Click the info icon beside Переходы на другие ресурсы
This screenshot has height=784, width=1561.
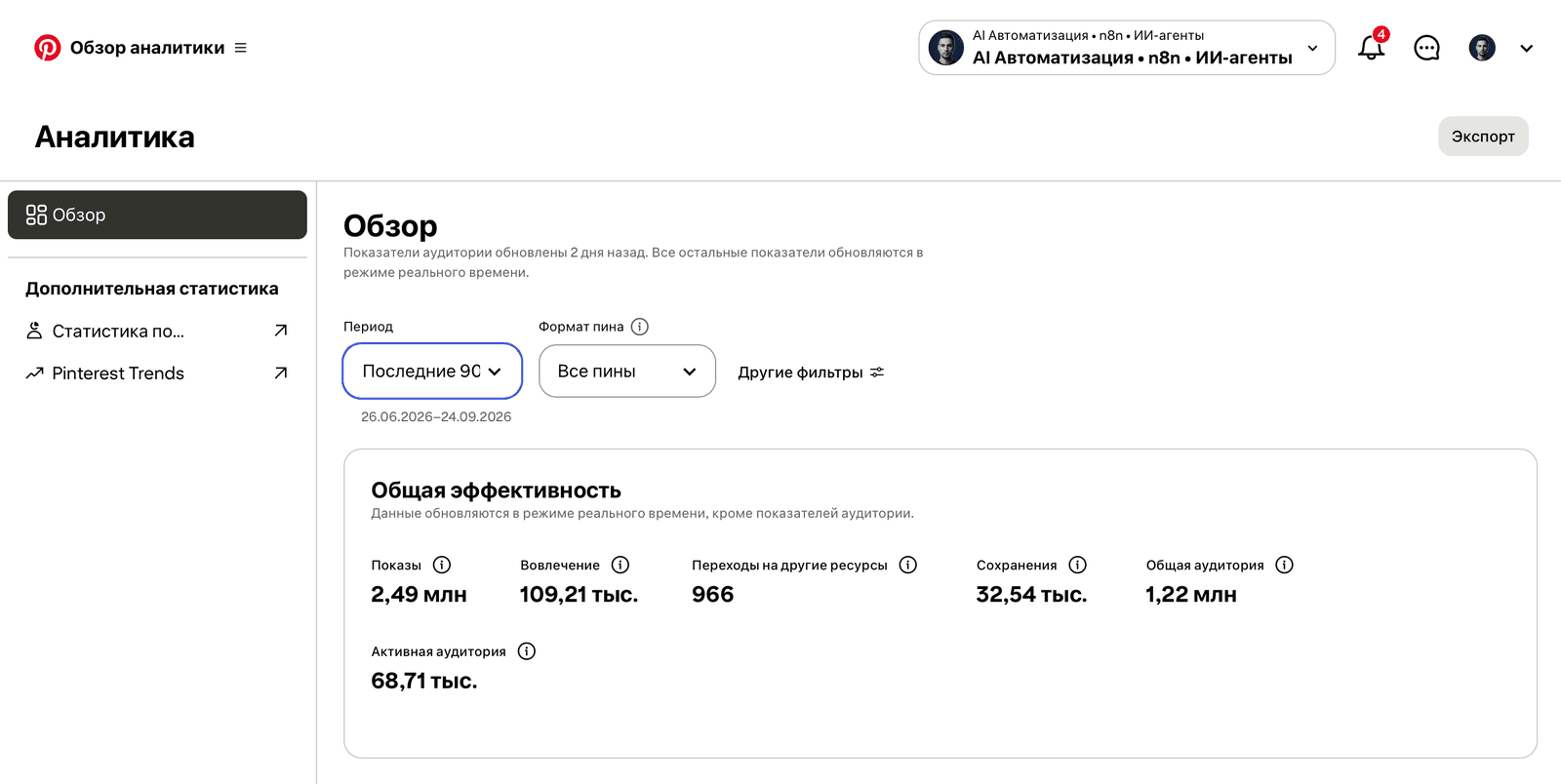click(x=908, y=565)
